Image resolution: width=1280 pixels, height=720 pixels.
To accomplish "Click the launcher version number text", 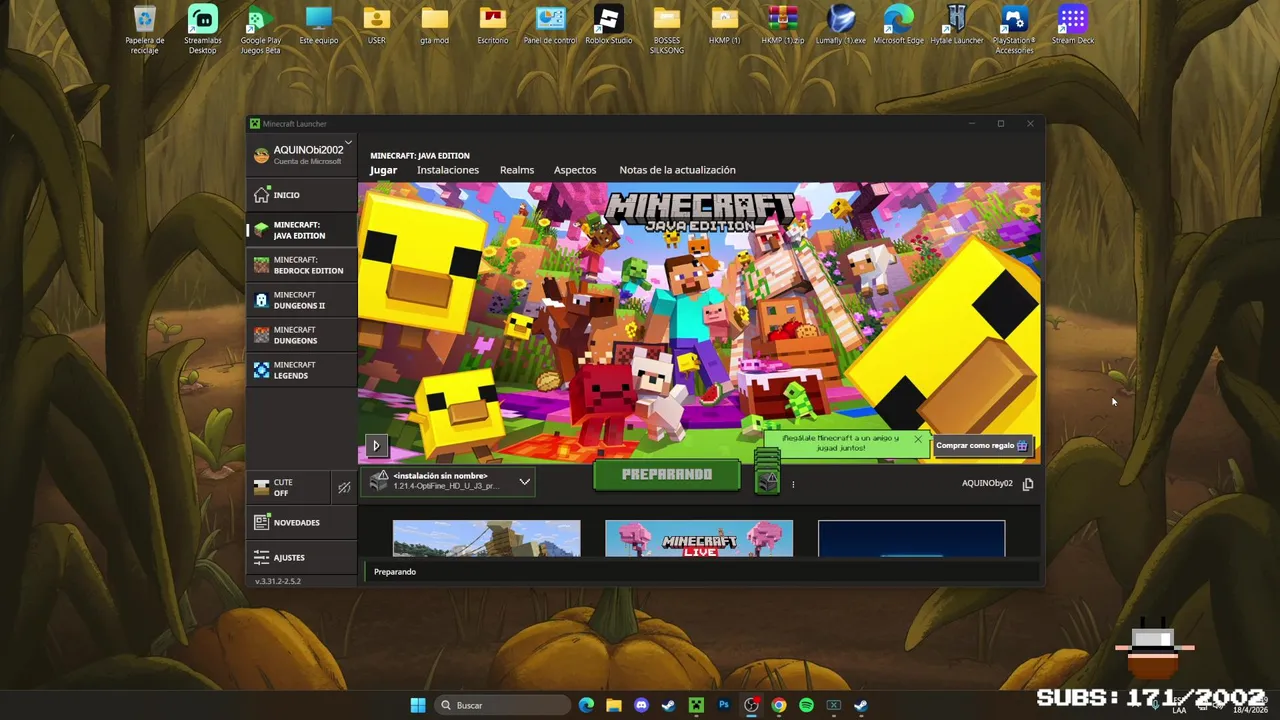I will [x=278, y=581].
